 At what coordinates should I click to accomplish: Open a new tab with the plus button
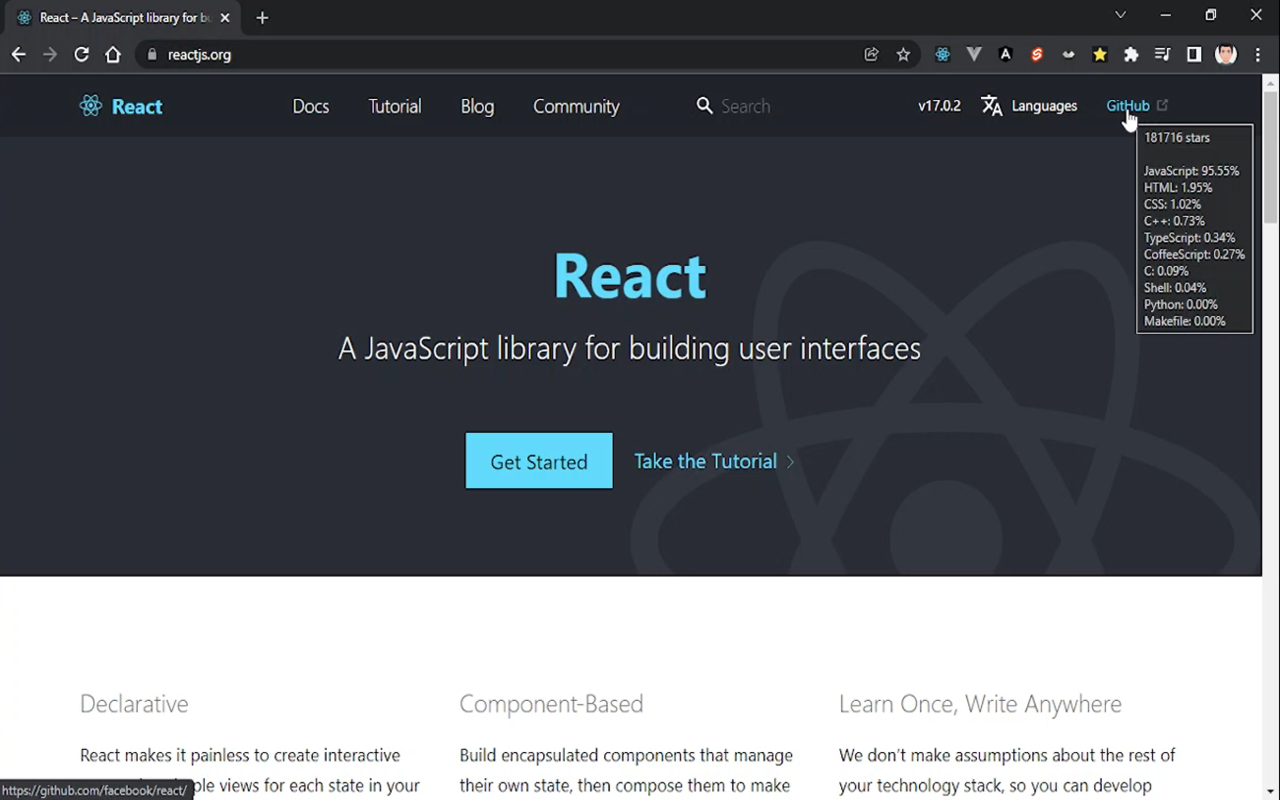(262, 18)
